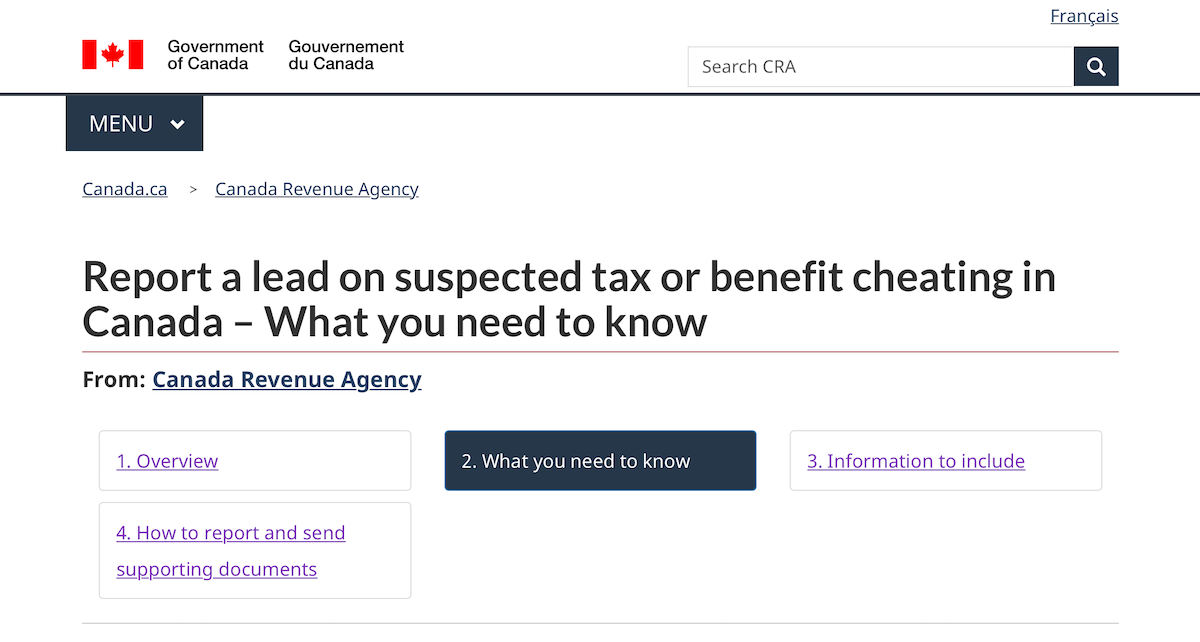Follow the bold Canada Revenue Agency byline link
The height and width of the screenshot is (642, 1200).
(287, 380)
